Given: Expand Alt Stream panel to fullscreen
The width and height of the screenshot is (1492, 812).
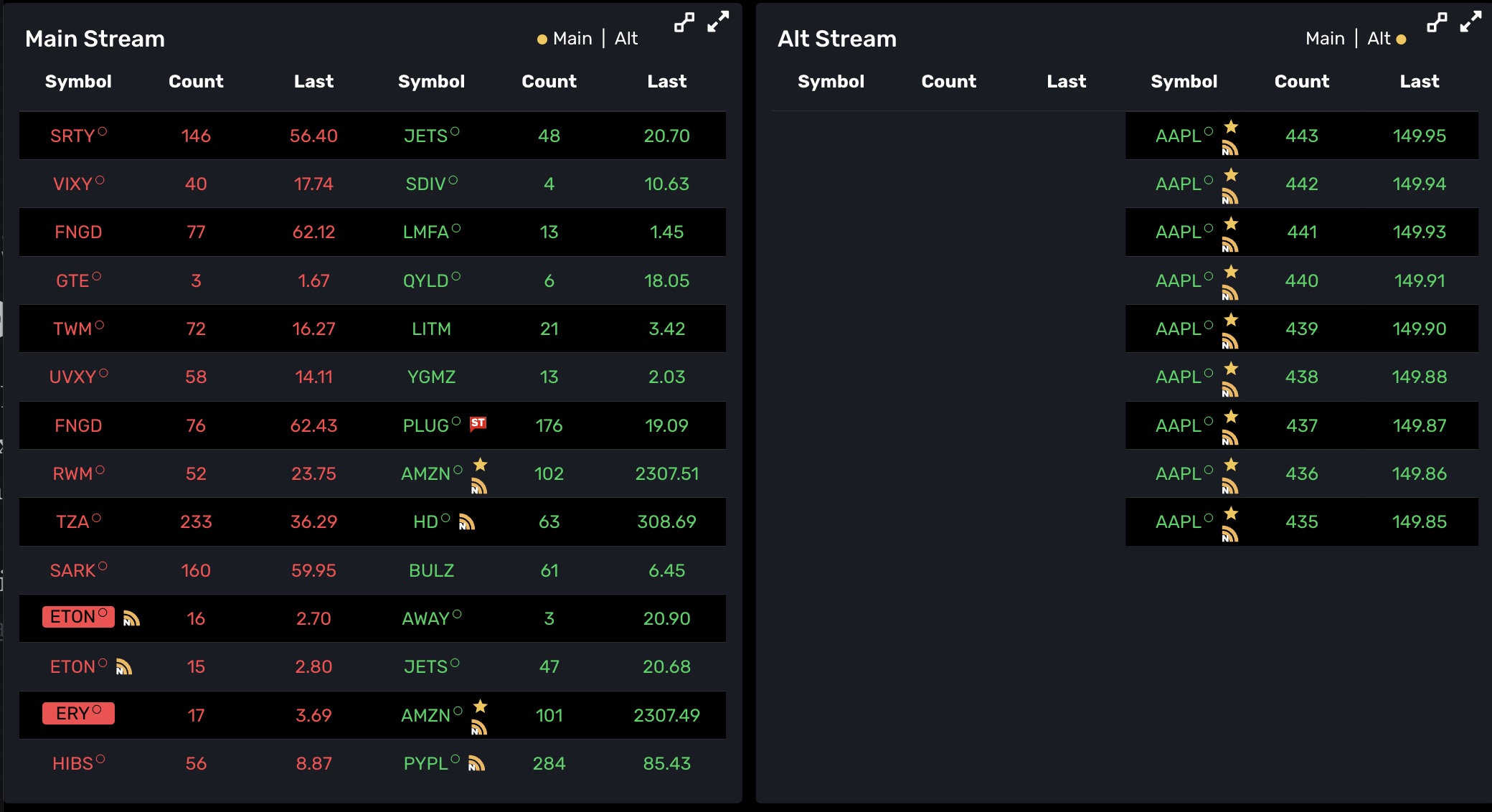Looking at the screenshot, I should click(x=1470, y=22).
